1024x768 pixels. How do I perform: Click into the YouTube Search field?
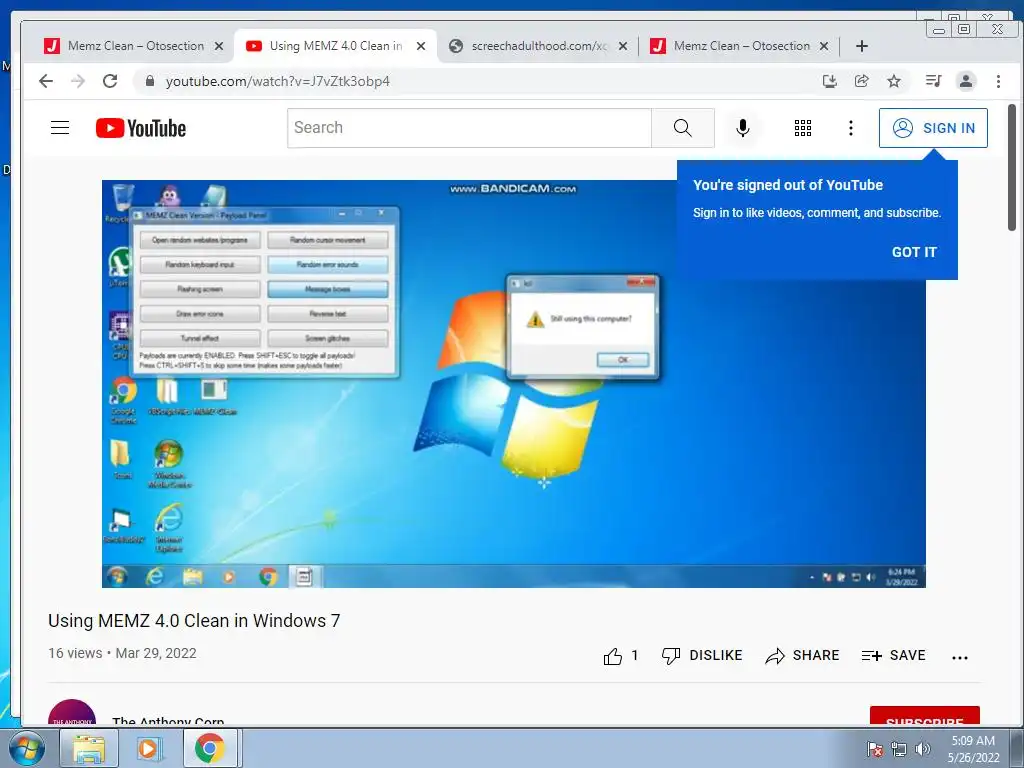tap(469, 128)
